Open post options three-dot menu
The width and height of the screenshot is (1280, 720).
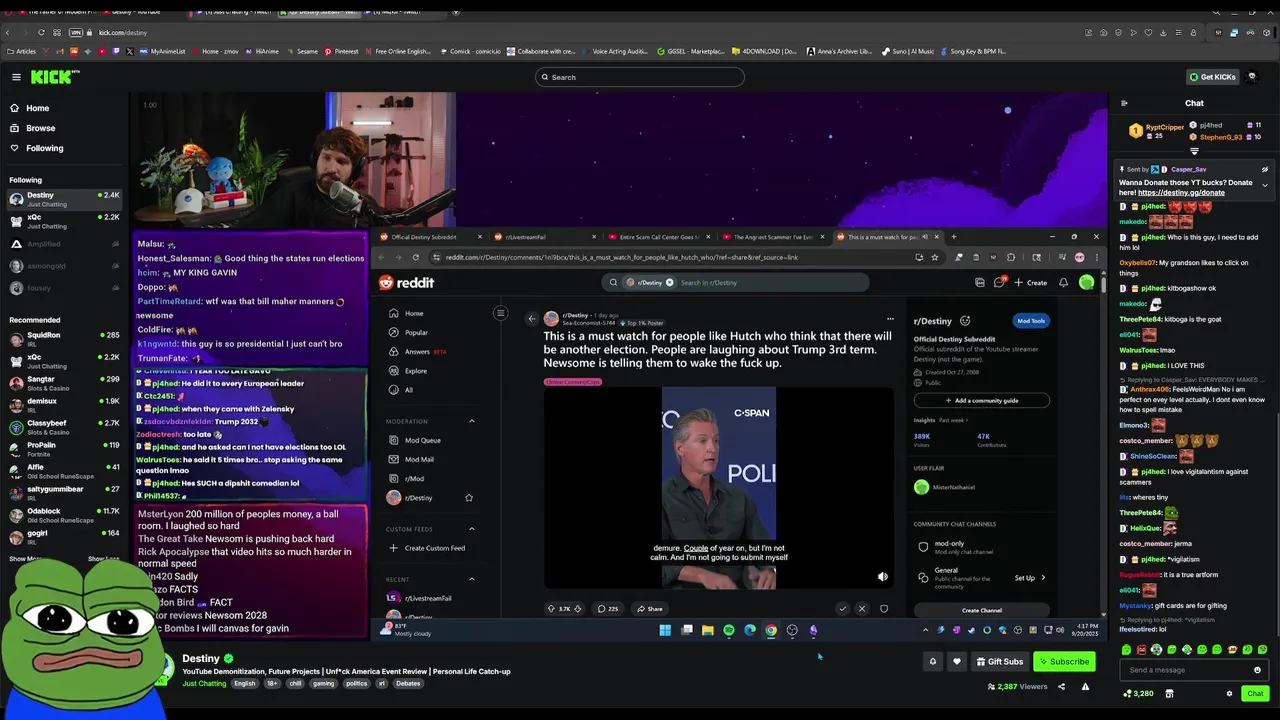pyautogui.click(x=890, y=319)
